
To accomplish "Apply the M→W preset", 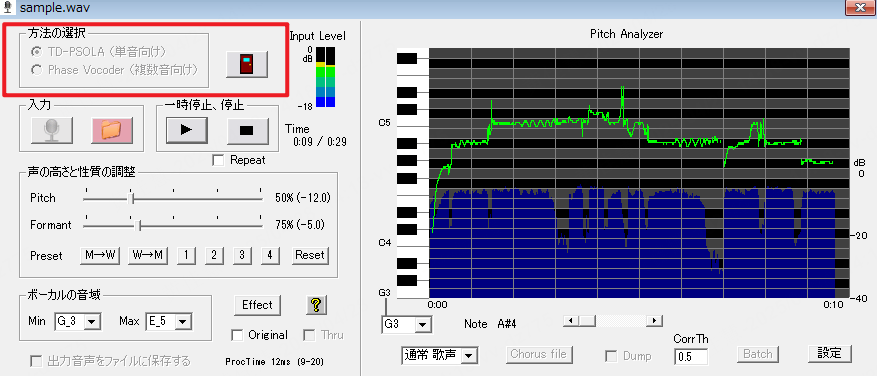I will (x=100, y=255).
